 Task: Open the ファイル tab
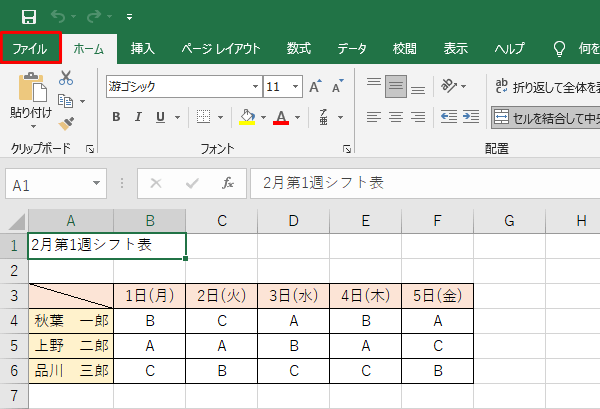click(x=30, y=48)
